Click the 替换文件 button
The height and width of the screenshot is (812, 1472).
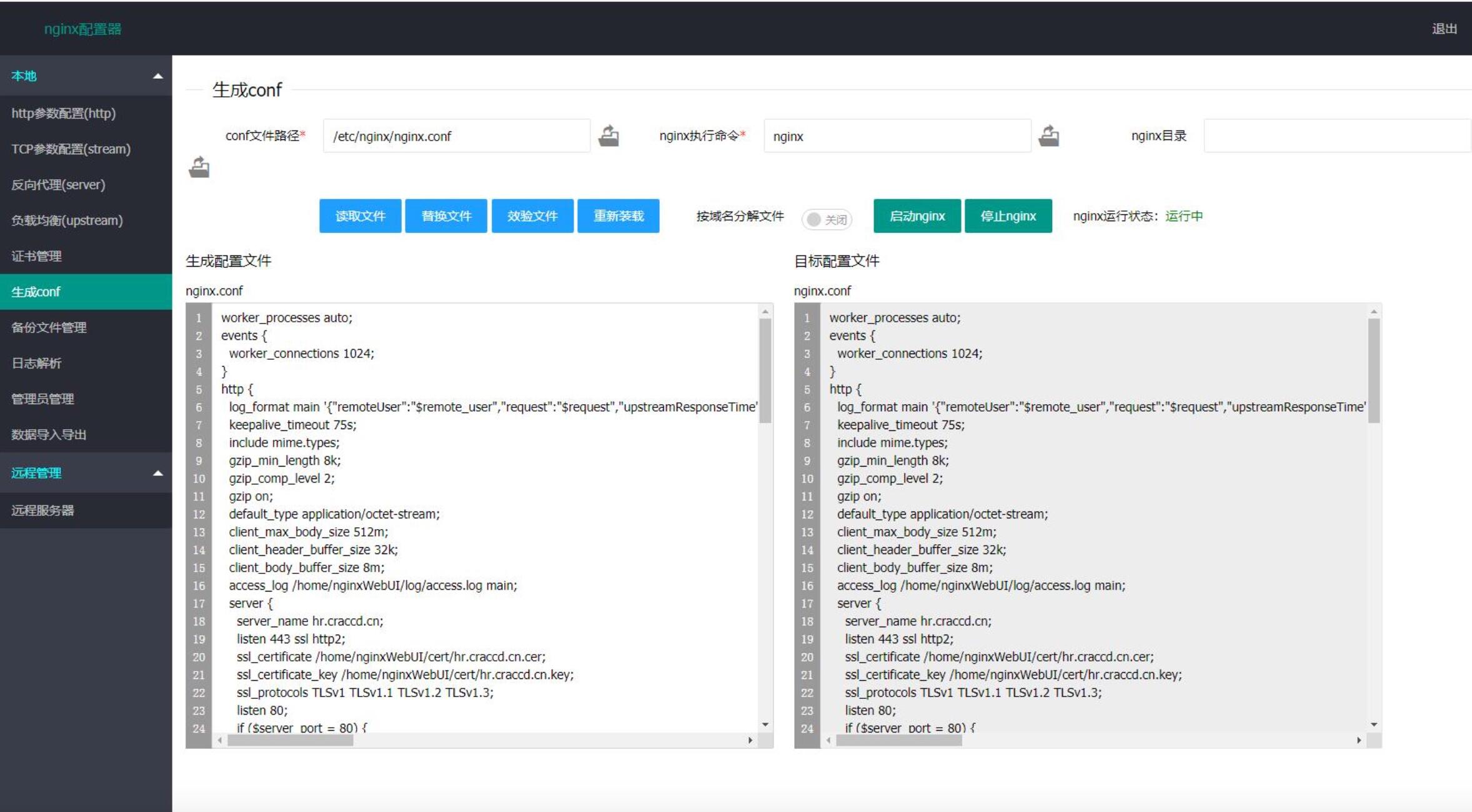[x=446, y=216]
